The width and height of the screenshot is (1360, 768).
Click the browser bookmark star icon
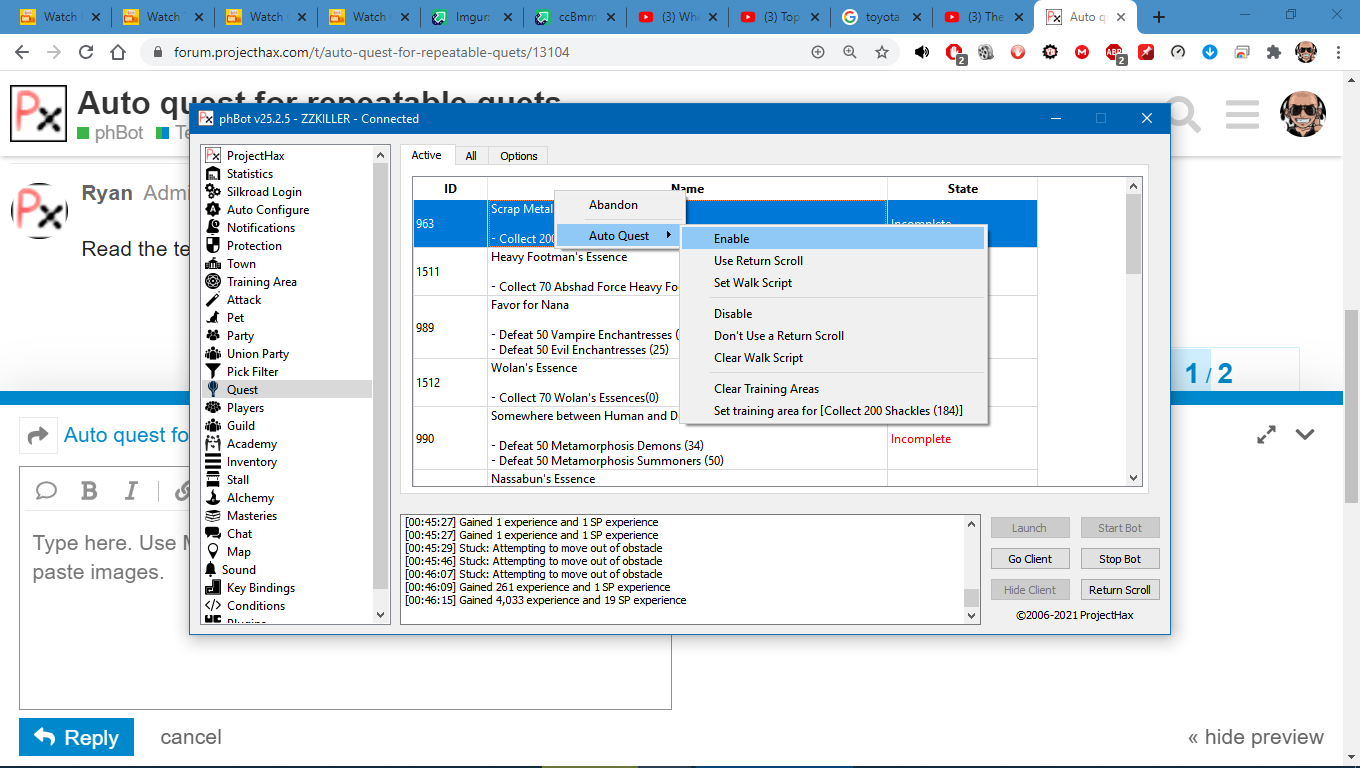[882, 53]
